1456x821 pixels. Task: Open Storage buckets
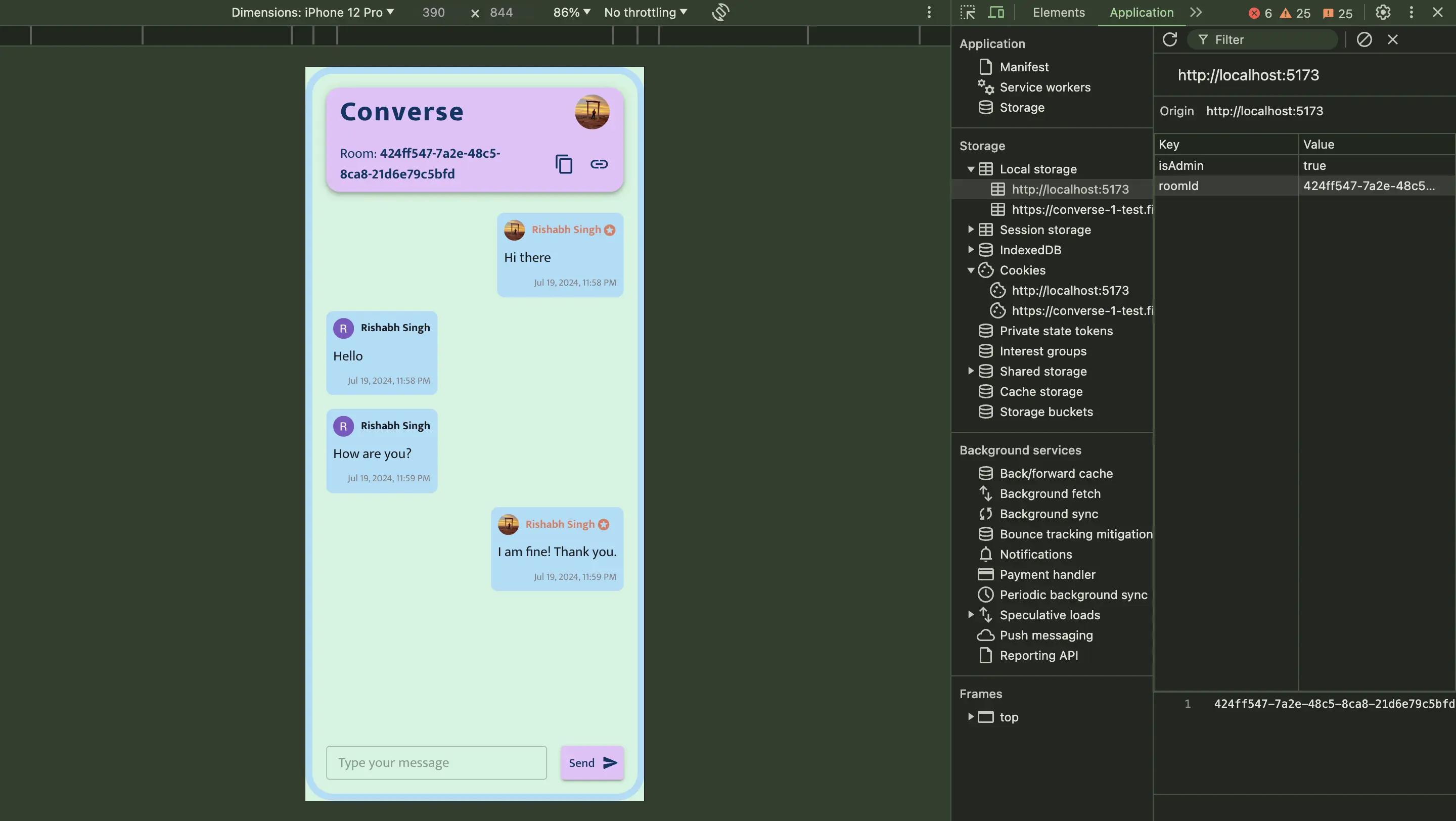click(x=1045, y=412)
